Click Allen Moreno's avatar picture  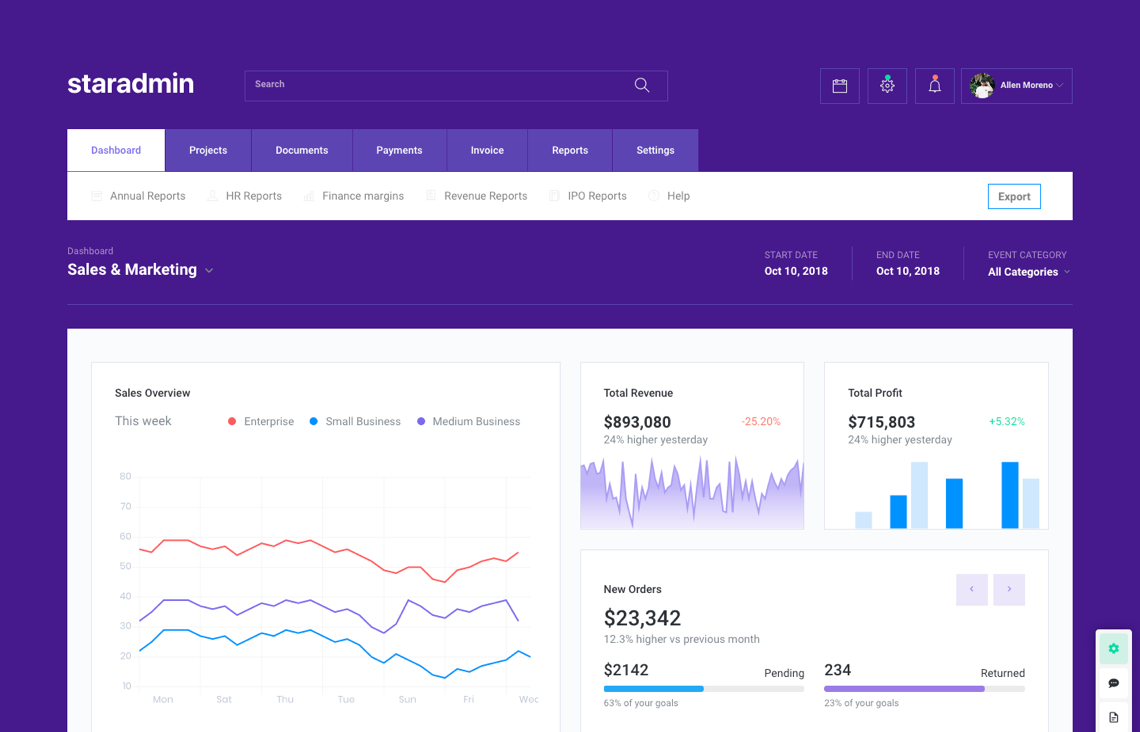[982, 86]
